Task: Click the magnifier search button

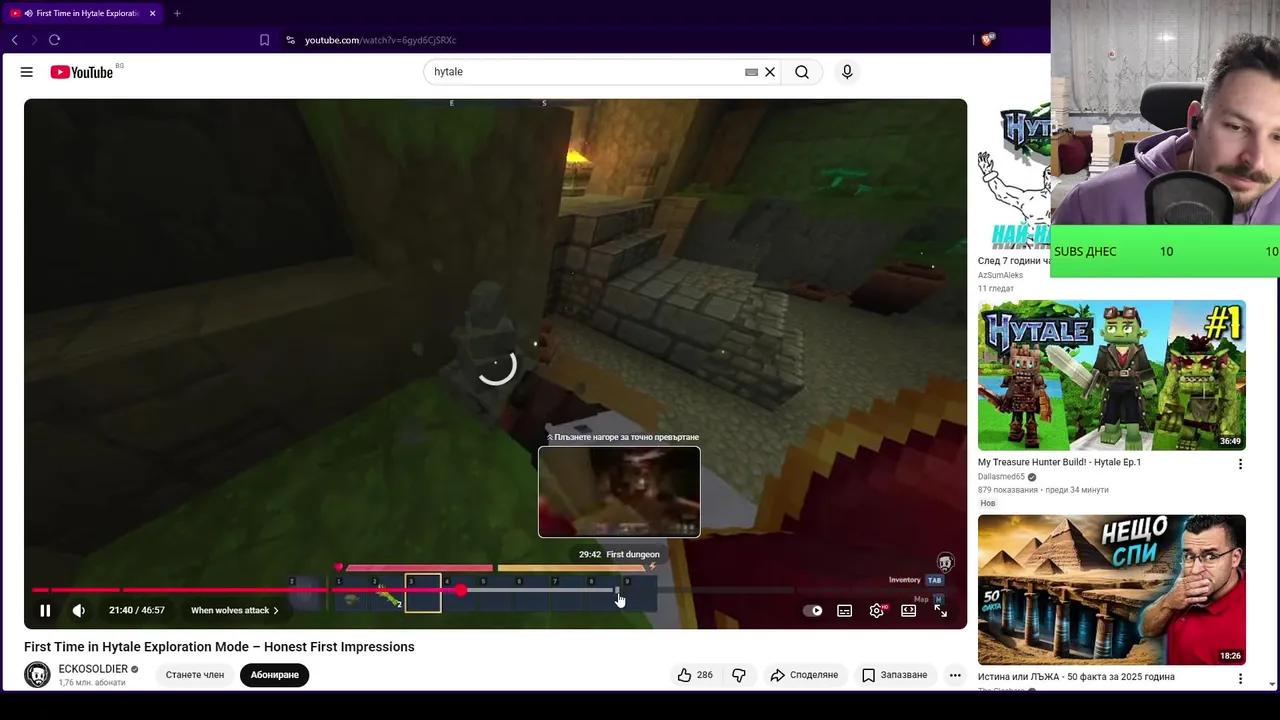Action: pos(802,72)
